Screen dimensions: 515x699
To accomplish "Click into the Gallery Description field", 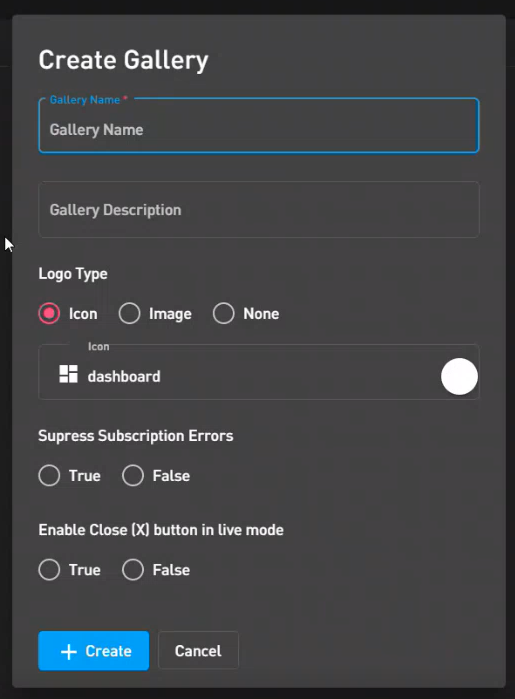I will [x=259, y=210].
